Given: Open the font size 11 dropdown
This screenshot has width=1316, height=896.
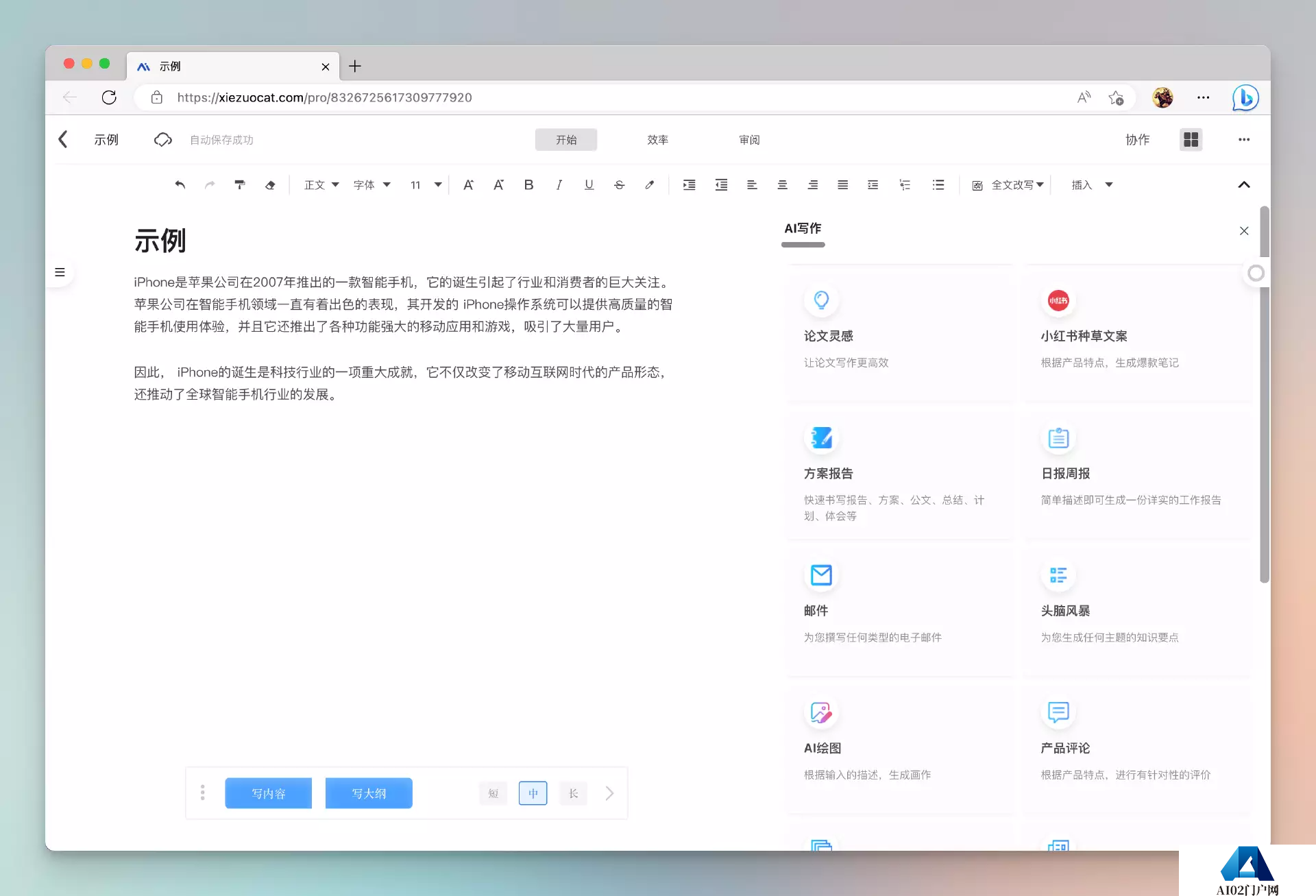Looking at the screenshot, I should point(426,184).
